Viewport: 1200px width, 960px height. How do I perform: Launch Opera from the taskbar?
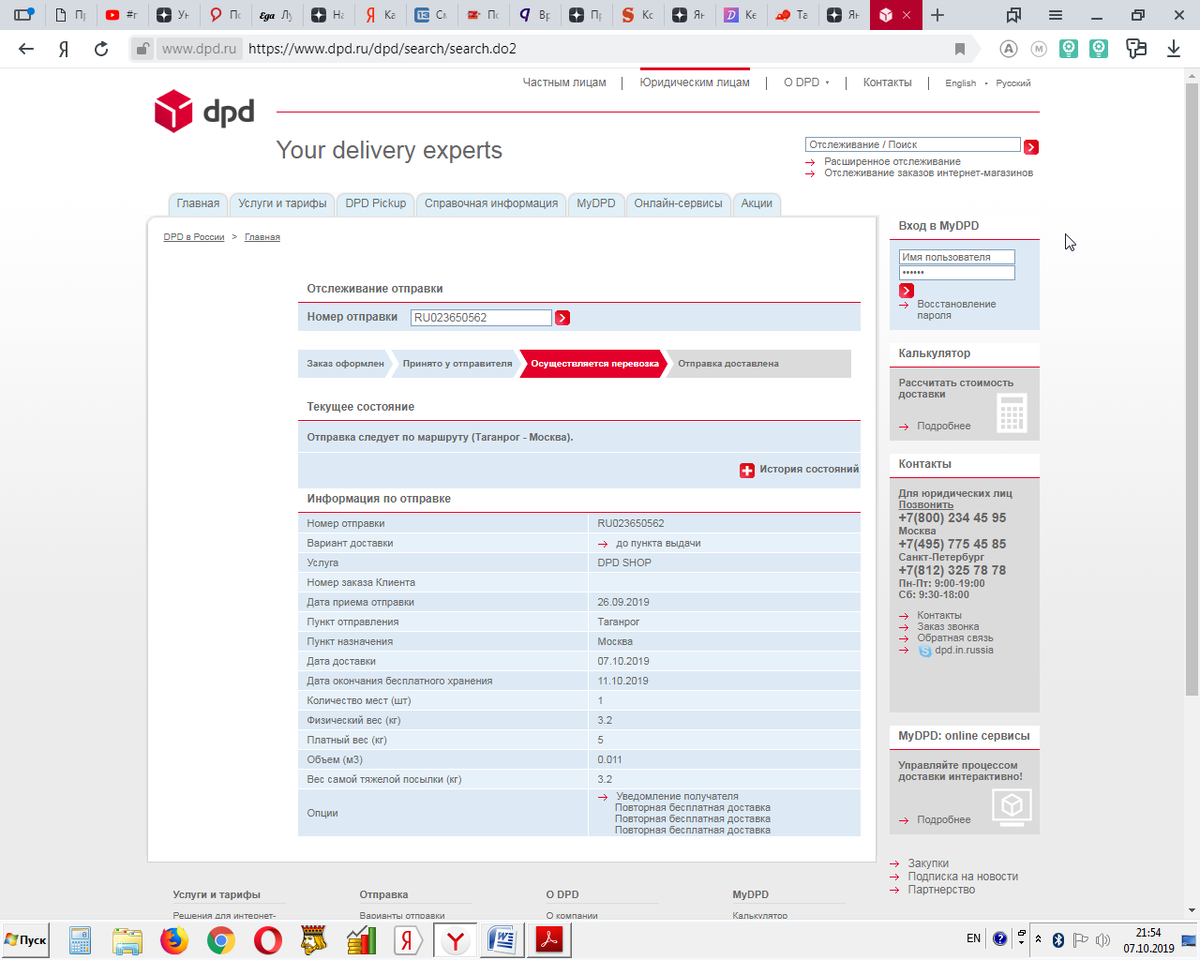coord(267,940)
